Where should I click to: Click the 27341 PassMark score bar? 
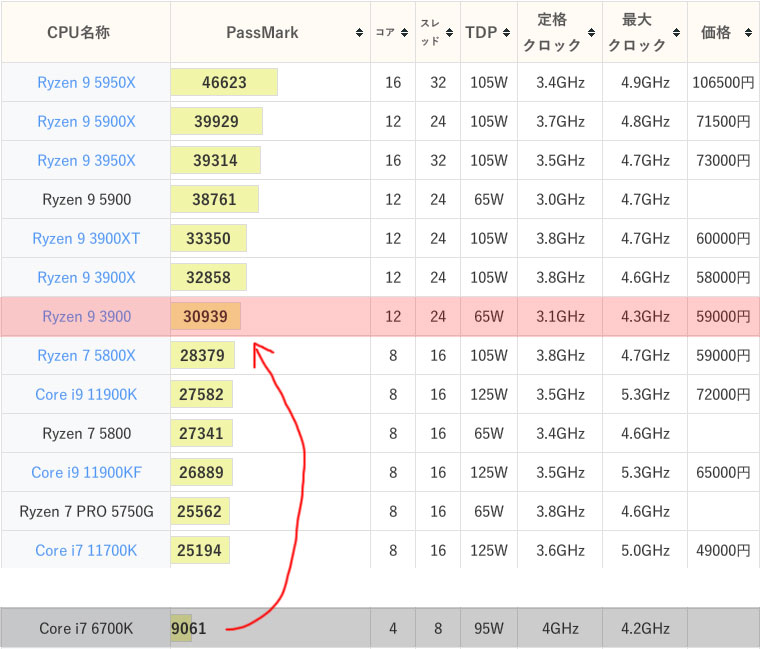202,433
